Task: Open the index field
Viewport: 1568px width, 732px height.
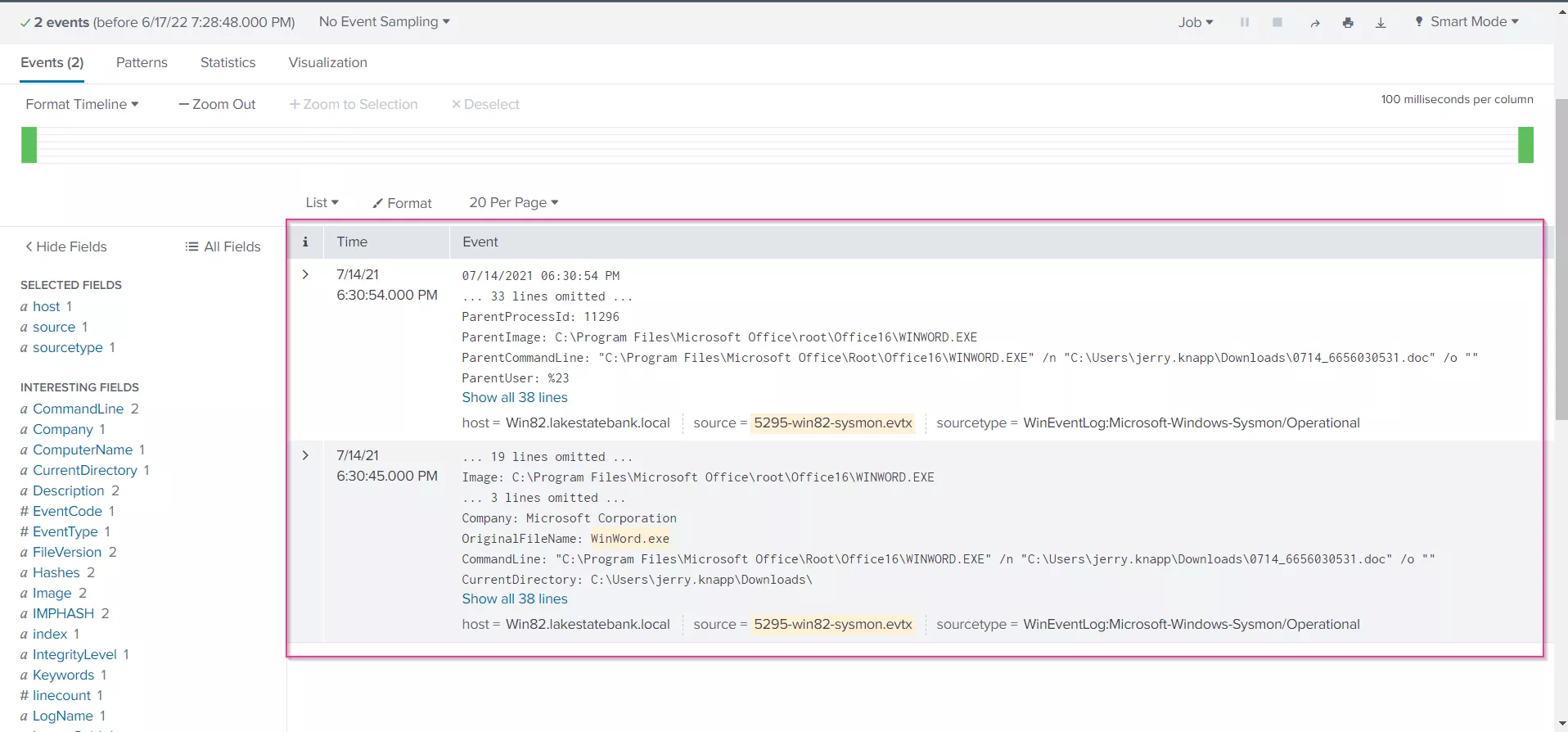Action: (50, 634)
